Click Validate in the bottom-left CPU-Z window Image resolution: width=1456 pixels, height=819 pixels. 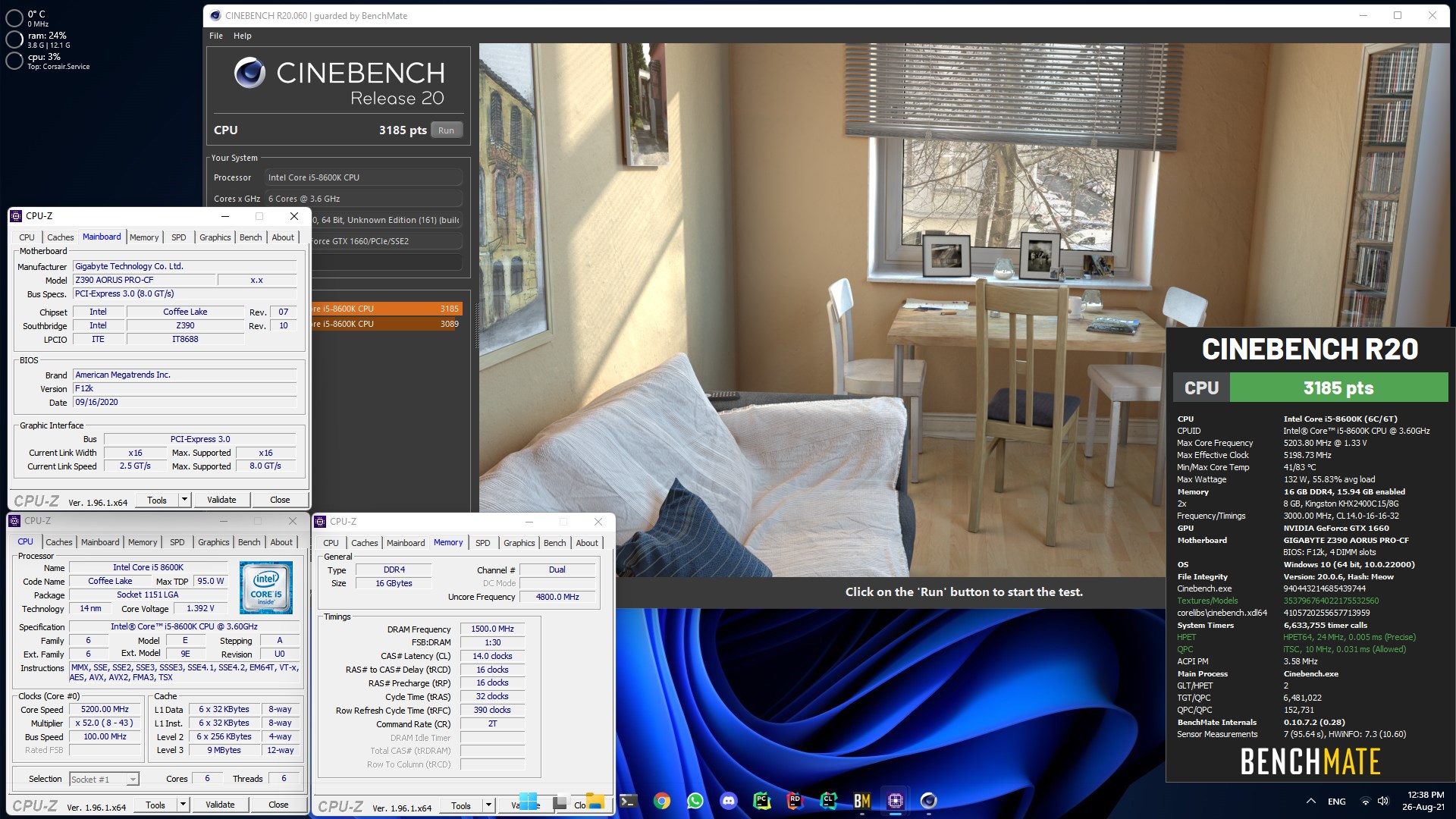tap(220, 805)
